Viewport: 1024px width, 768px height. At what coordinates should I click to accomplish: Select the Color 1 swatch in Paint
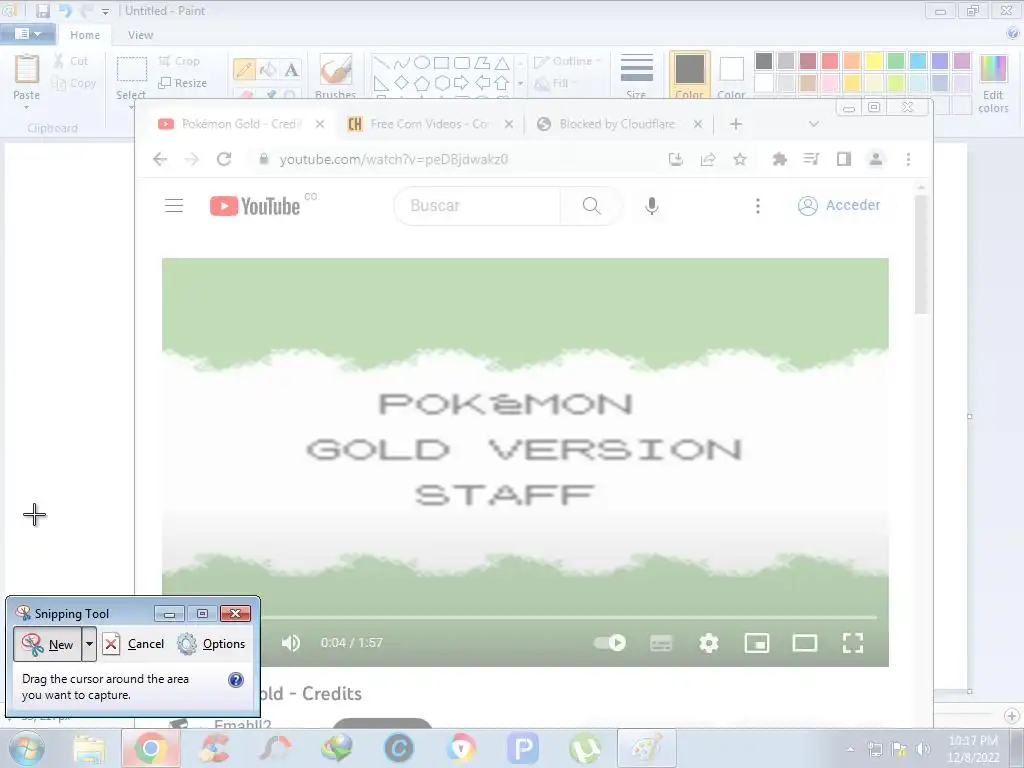coord(689,76)
